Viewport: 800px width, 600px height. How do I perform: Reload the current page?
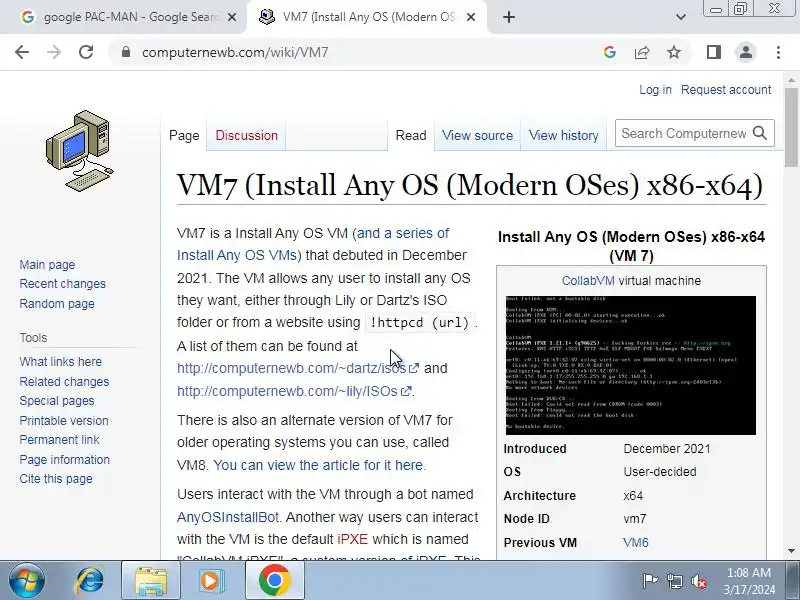point(86,52)
